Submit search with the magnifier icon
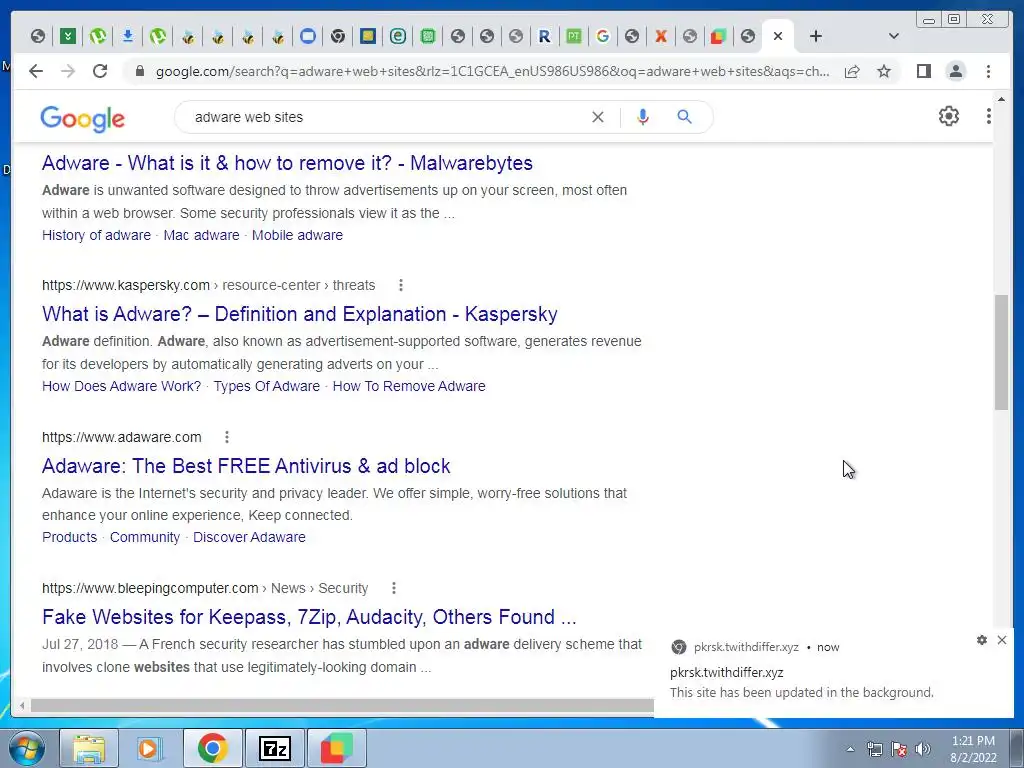The image size is (1024, 768). (684, 117)
